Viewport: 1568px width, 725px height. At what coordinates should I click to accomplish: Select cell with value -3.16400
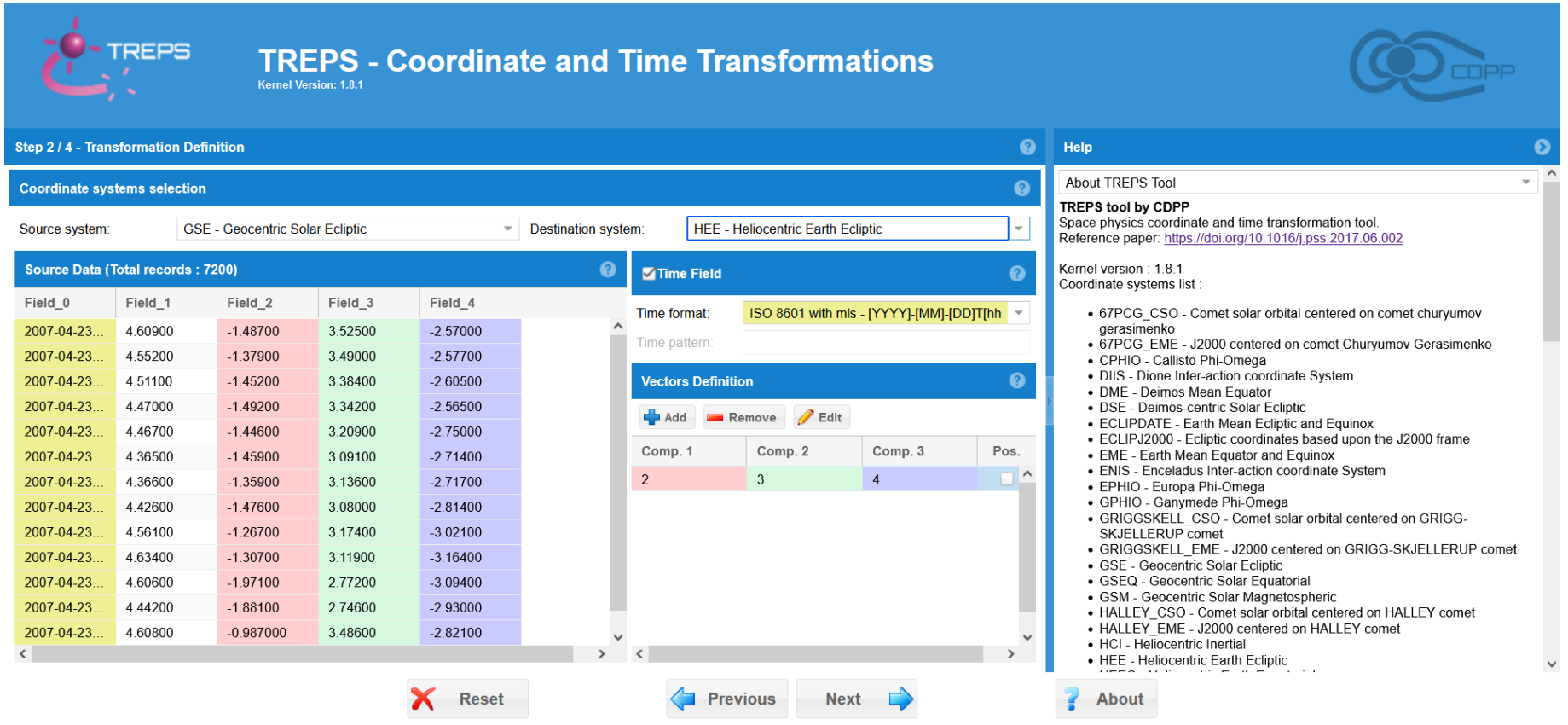click(470, 557)
